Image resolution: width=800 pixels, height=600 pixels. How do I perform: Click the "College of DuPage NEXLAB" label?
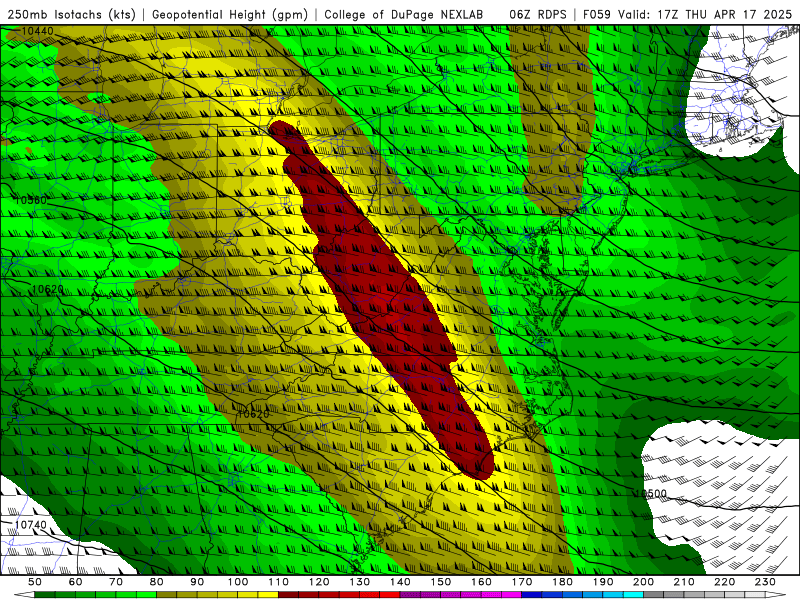tap(403, 14)
